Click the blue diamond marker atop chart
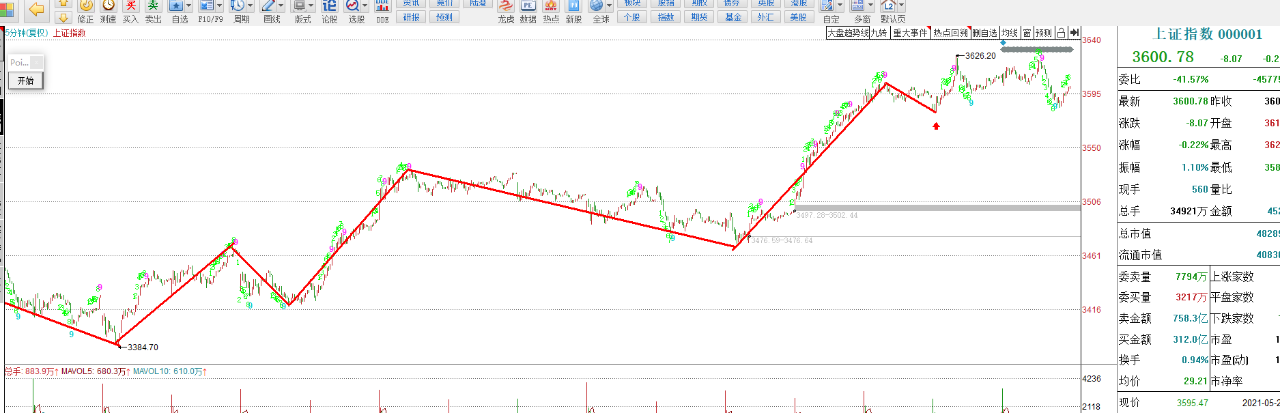1280x413 pixels. (x=1003, y=42)
